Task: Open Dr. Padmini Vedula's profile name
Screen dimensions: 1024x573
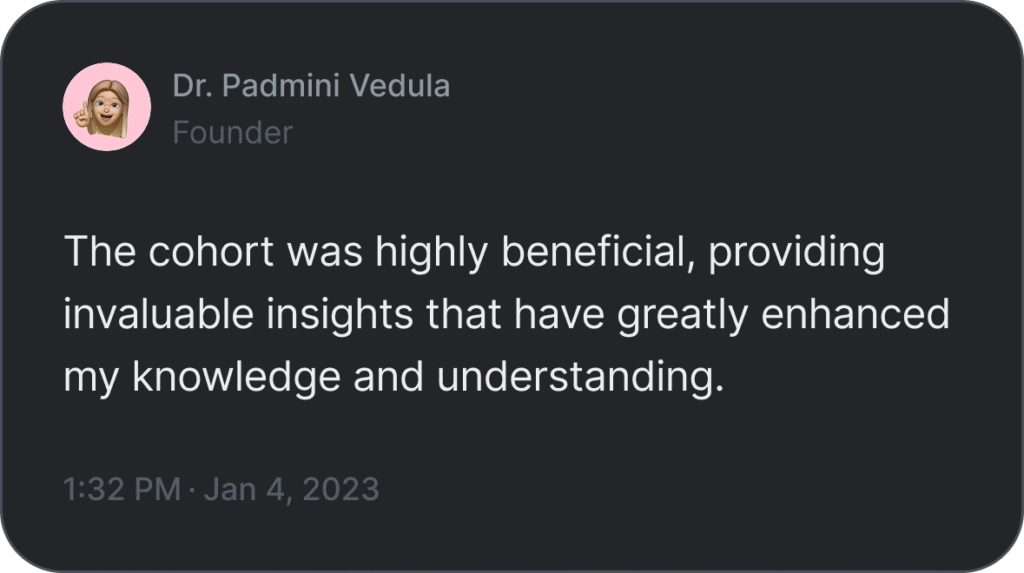Action: pyautogui.click(x=312, y=86)
